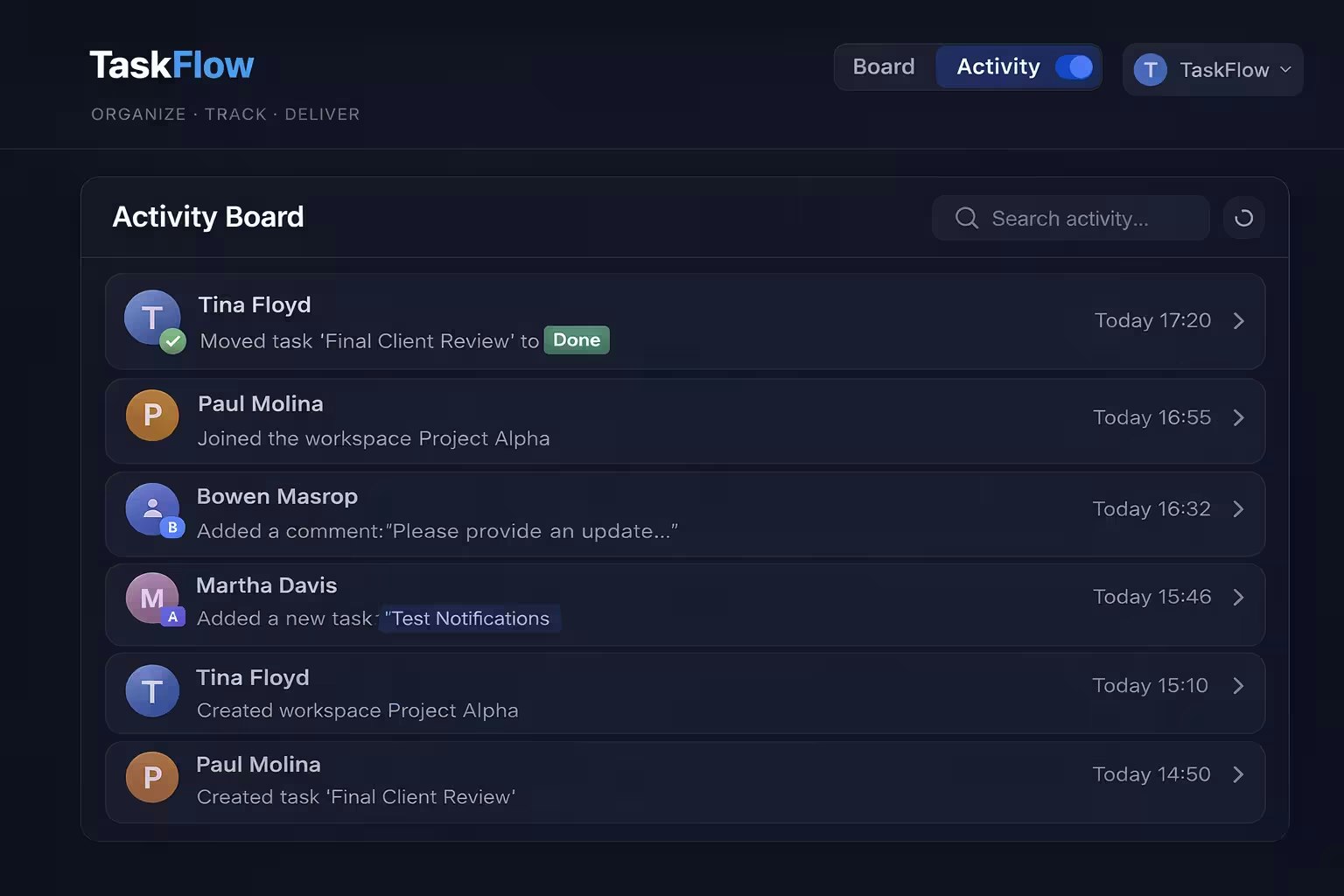Click Martha Davis's purple avatar
This screenshot has width=1344, height=896.
[152, 598]
